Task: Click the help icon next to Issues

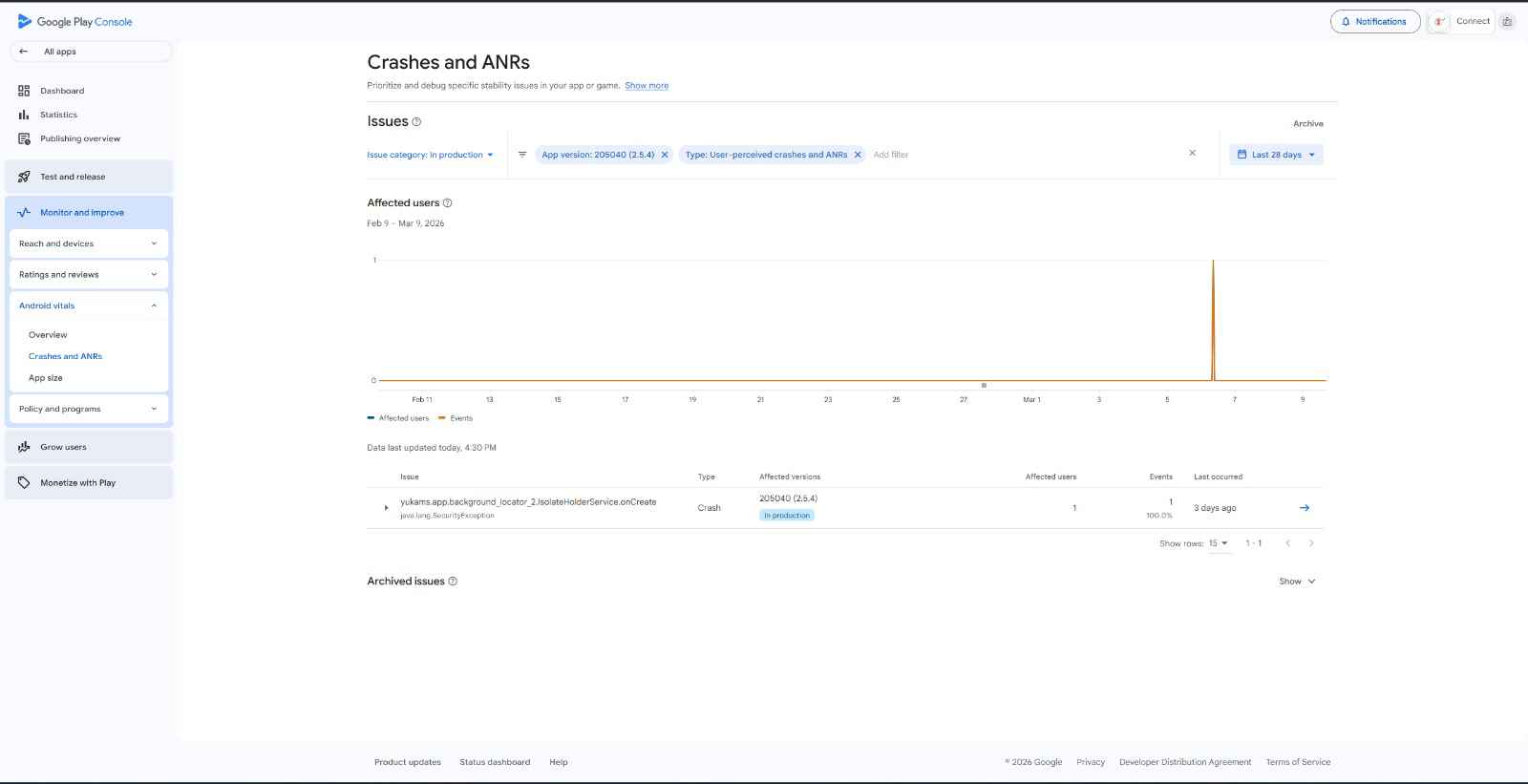Action: pyautogui.click(x=416, y=122)
